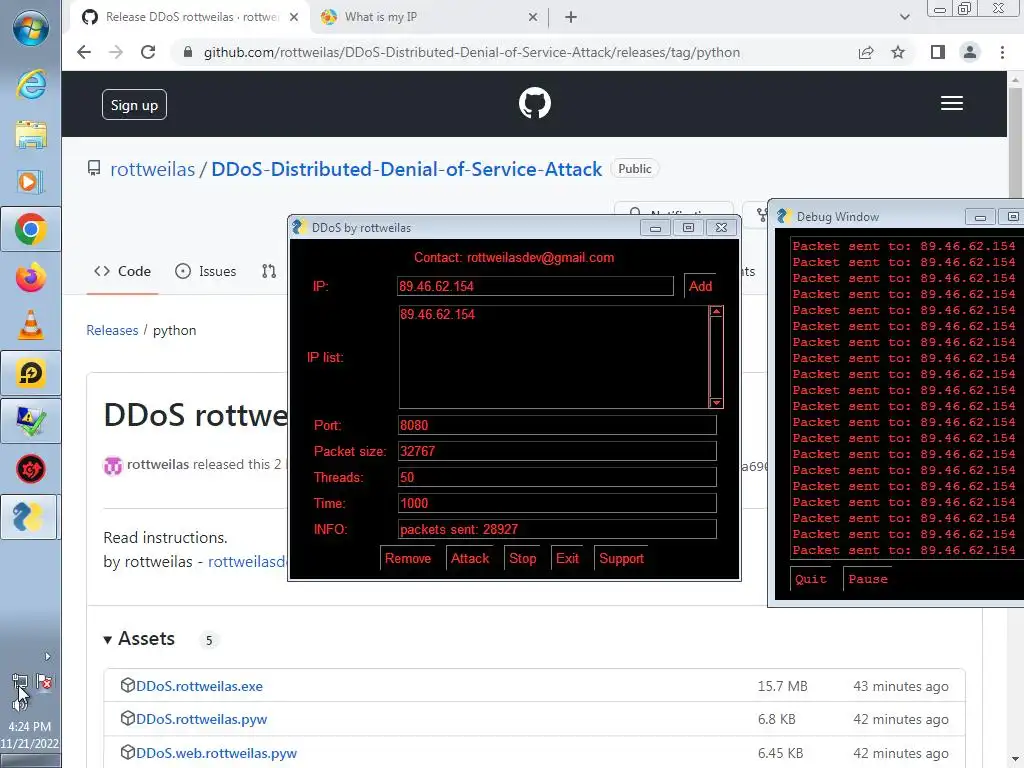This screenshot has height=768, width=1024.
Task: Open the Issues repository tab
Action: 206,271
